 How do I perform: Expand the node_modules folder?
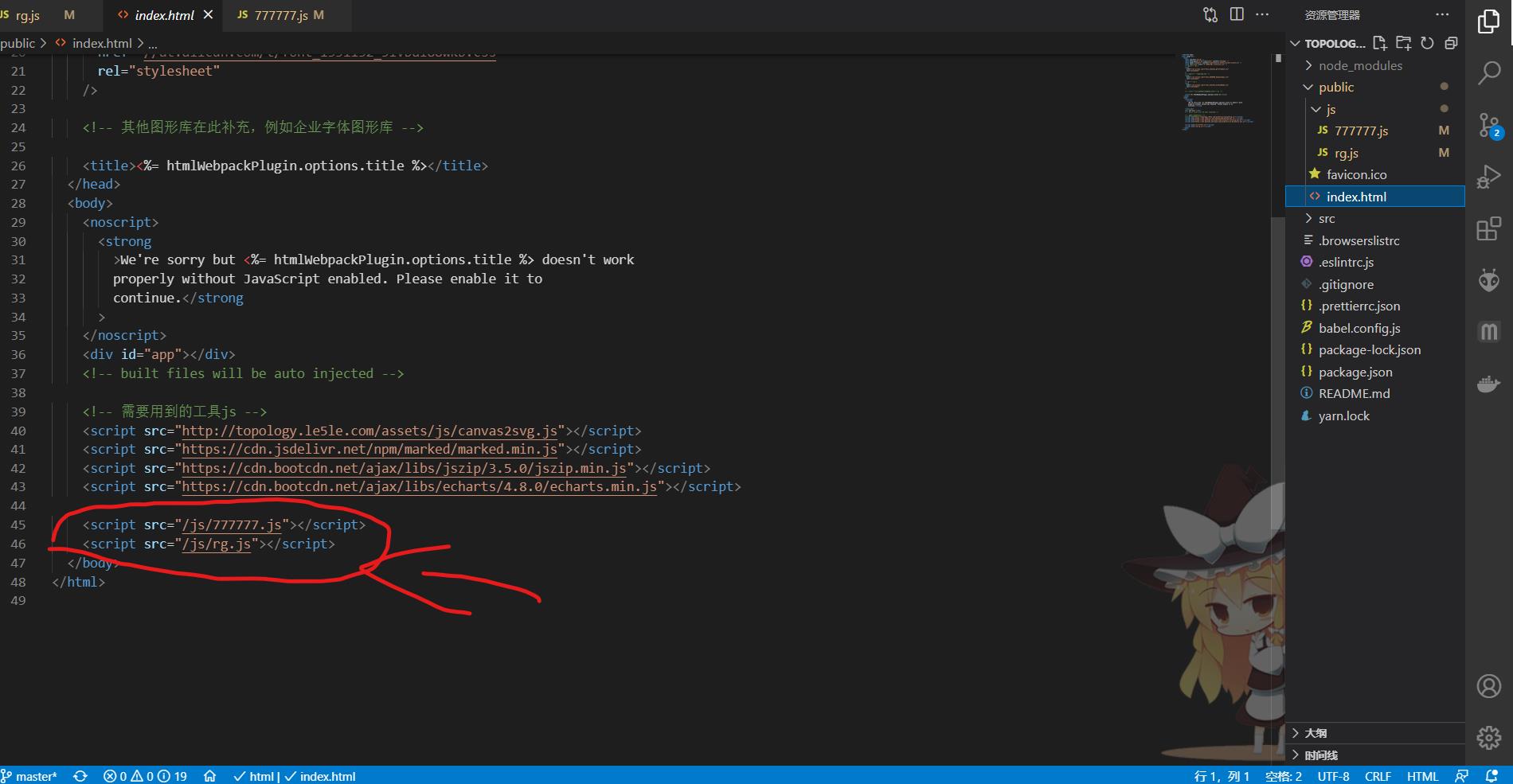point(1360,65)
